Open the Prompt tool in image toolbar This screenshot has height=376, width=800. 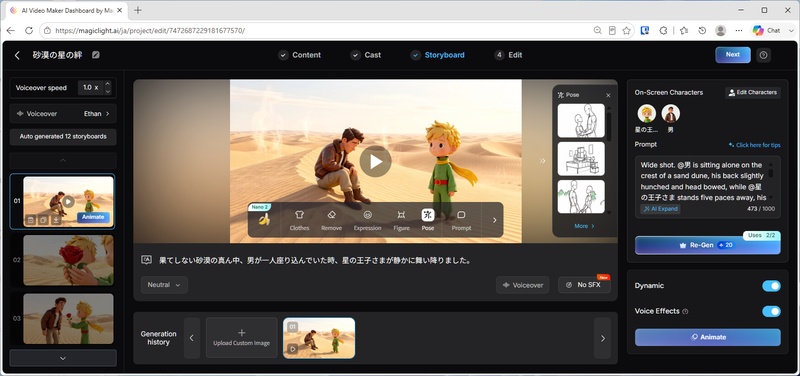461,220
